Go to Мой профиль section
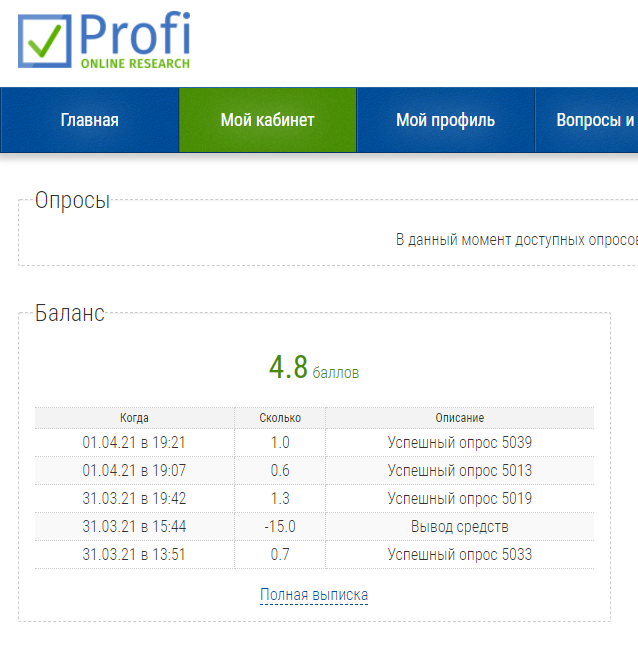 pos(446,120)
